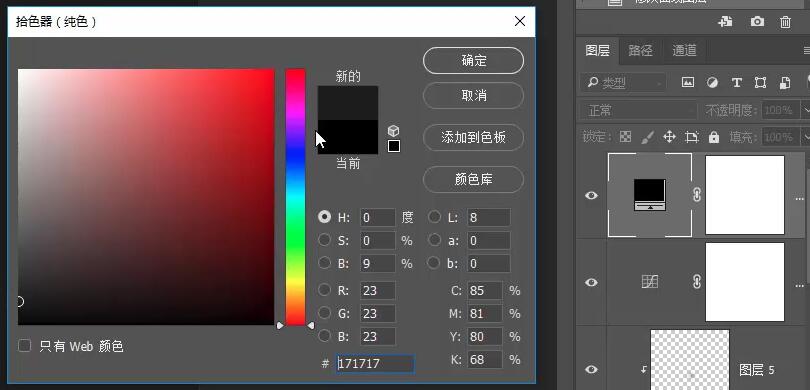
Task: Click the K black percentage field
Action: tap(485, 359)
